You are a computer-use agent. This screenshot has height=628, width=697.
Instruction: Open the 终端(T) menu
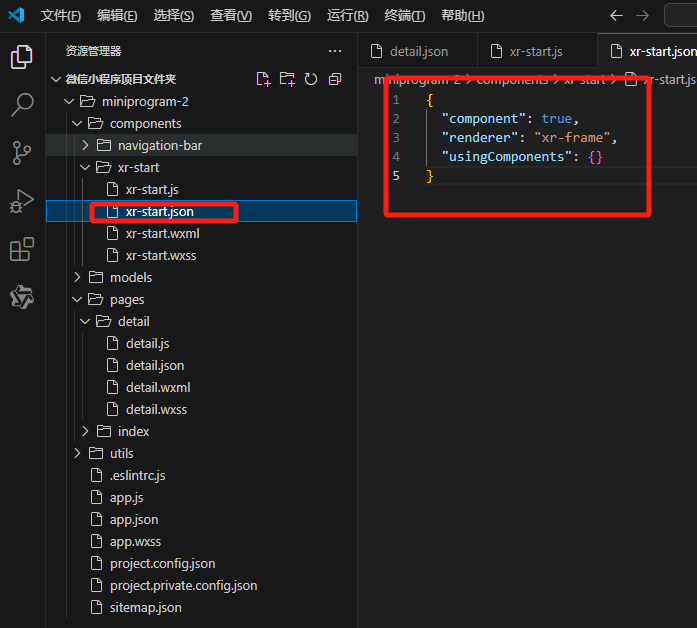pos(405,16)
